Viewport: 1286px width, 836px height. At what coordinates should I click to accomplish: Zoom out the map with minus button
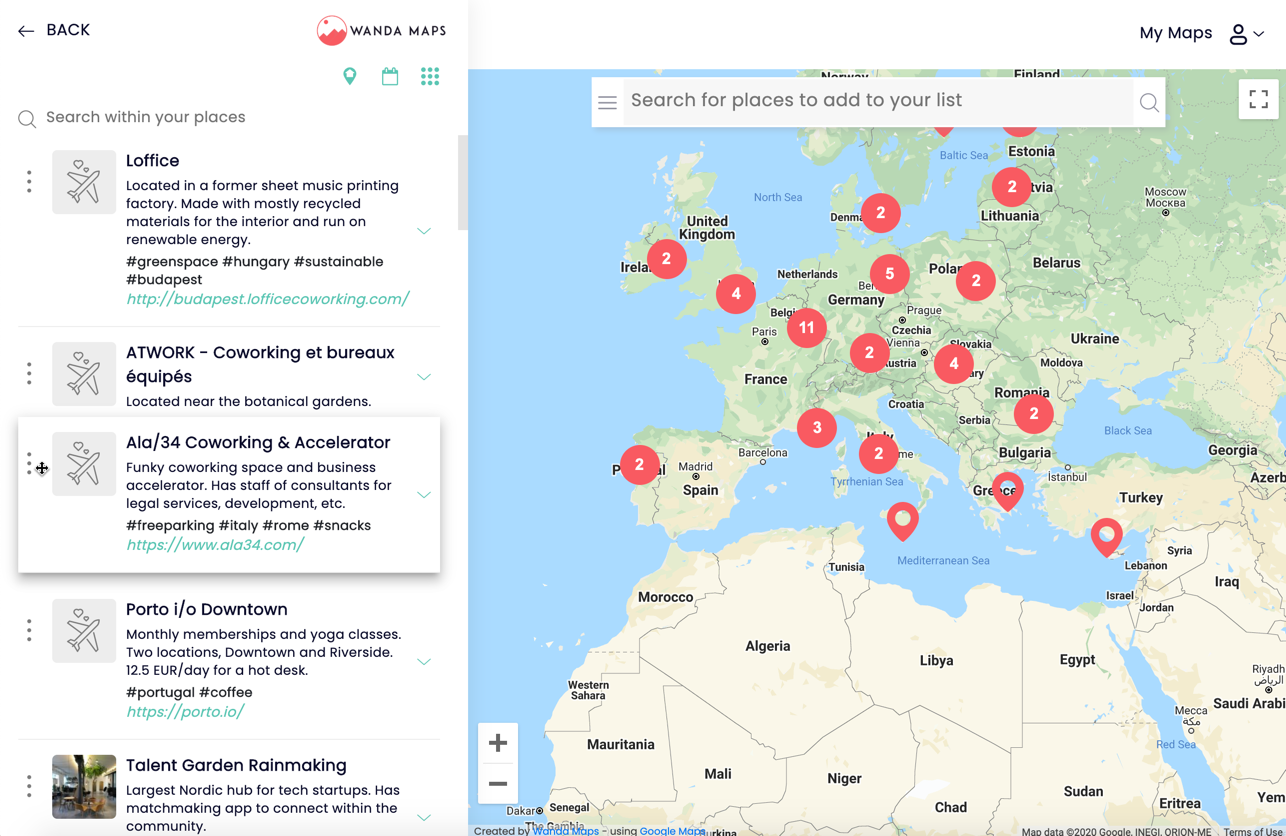point(498,783)
